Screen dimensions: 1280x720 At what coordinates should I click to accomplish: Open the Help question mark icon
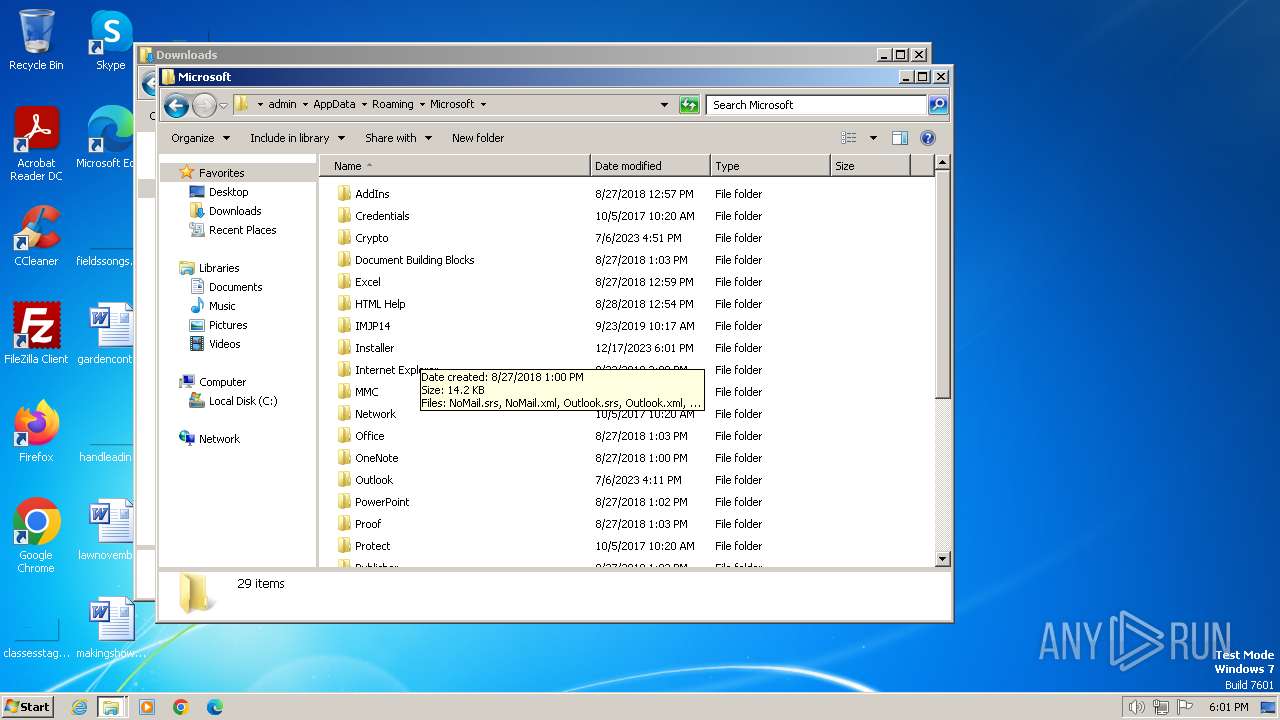pyautogui.click(x=927, y=138)
